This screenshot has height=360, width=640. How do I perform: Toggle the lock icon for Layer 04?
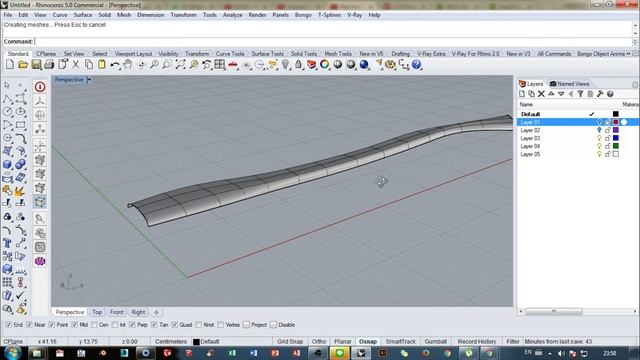pos(608,146)
